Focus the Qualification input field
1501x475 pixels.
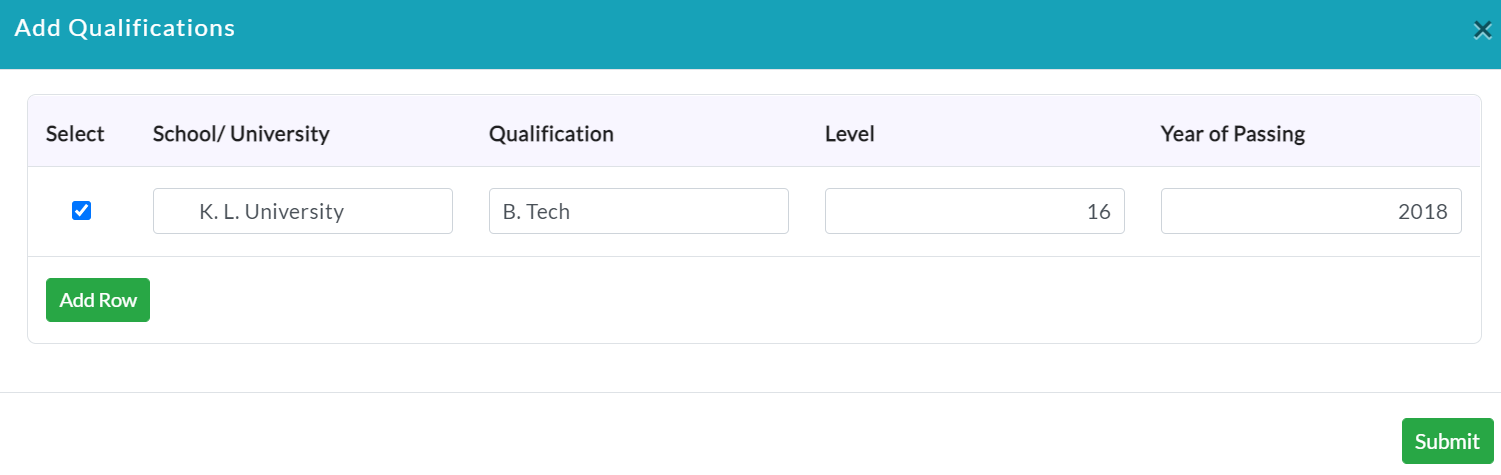[639, 211]
